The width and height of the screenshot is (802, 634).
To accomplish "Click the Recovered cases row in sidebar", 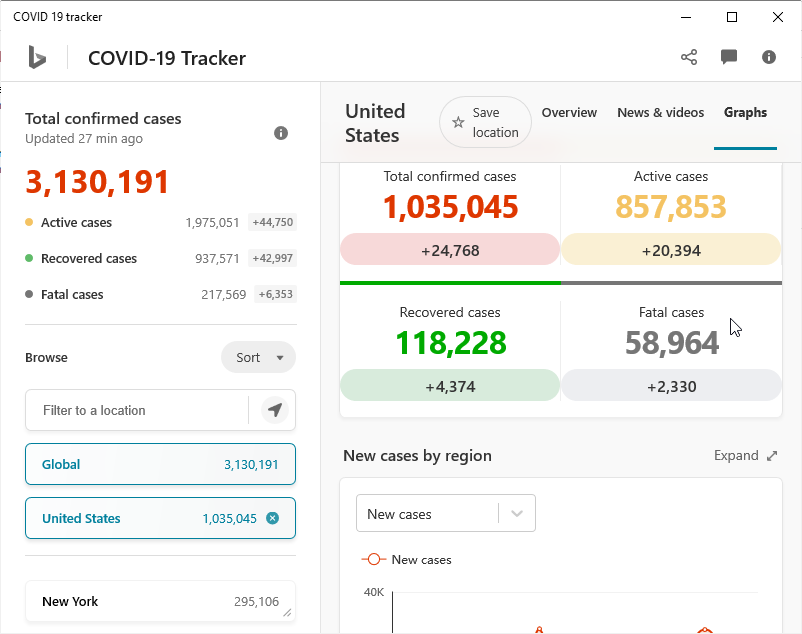I will [x=161, y=258].
